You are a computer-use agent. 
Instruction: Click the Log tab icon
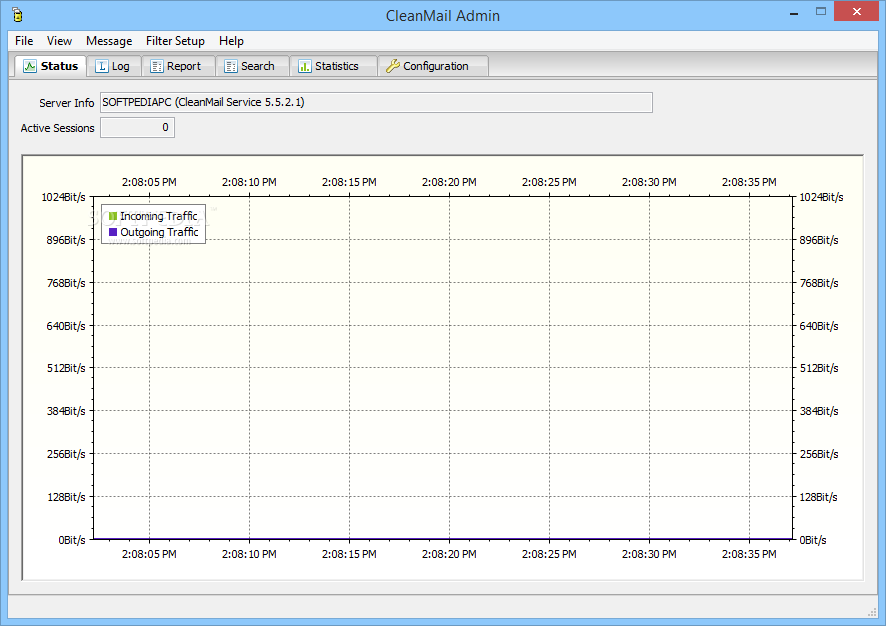pos(102,66)
